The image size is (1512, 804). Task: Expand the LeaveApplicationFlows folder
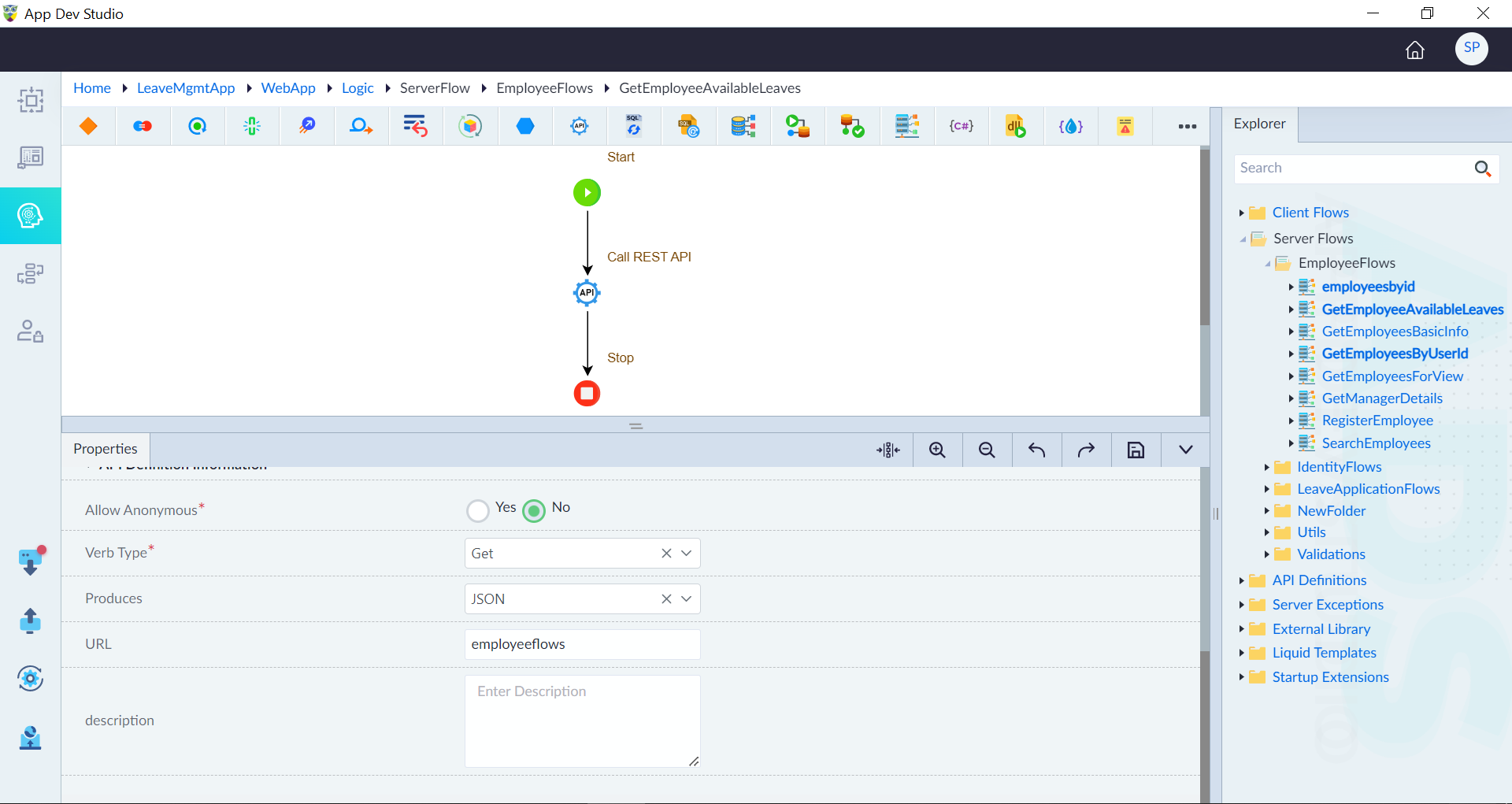tap(1266, 489)
